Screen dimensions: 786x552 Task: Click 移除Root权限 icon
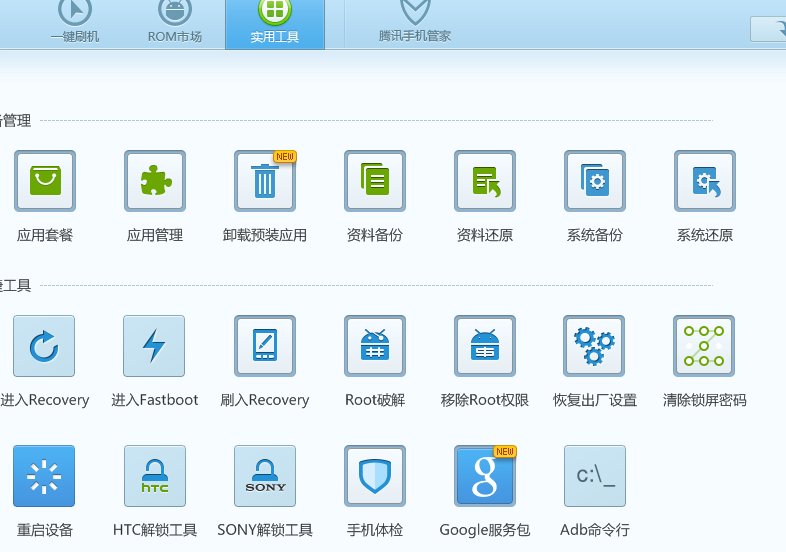point(485,347)
